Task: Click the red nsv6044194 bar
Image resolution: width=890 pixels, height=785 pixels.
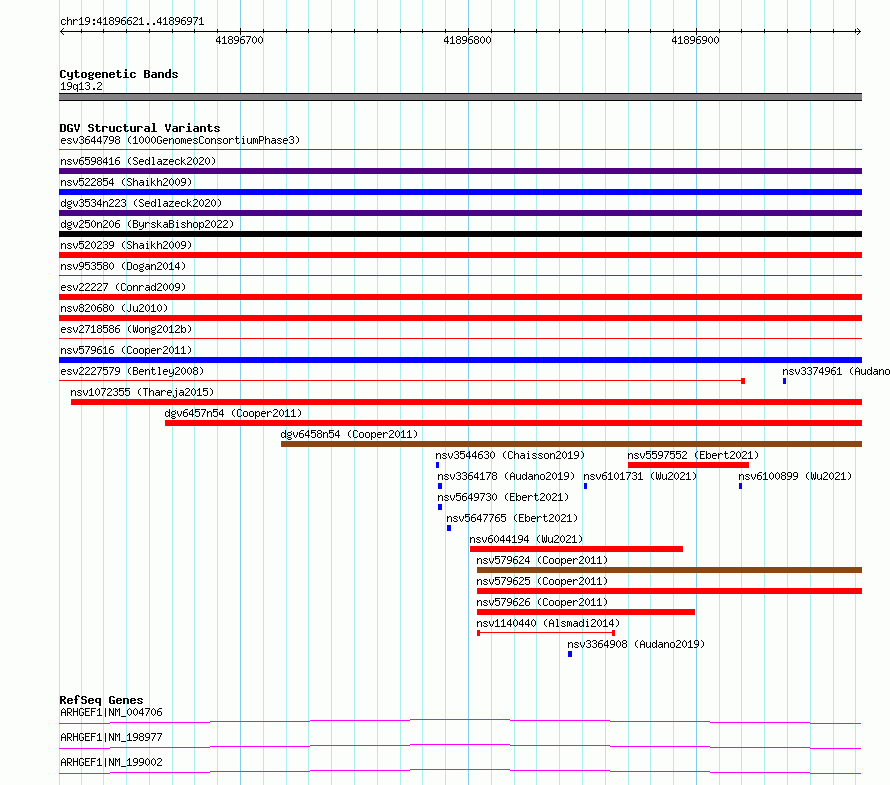Action: [577, 549]
